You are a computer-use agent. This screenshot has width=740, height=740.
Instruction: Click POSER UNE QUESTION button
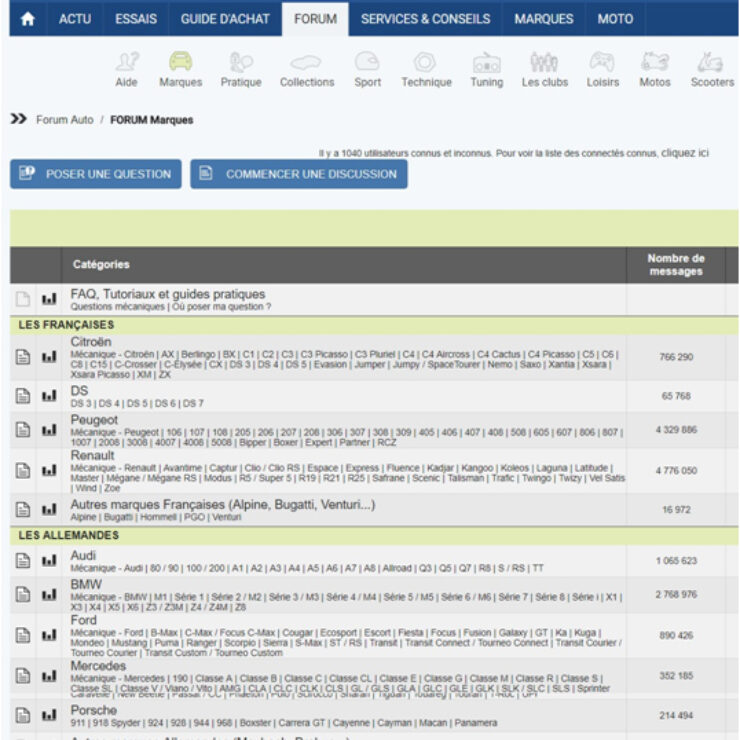(96, 174)
